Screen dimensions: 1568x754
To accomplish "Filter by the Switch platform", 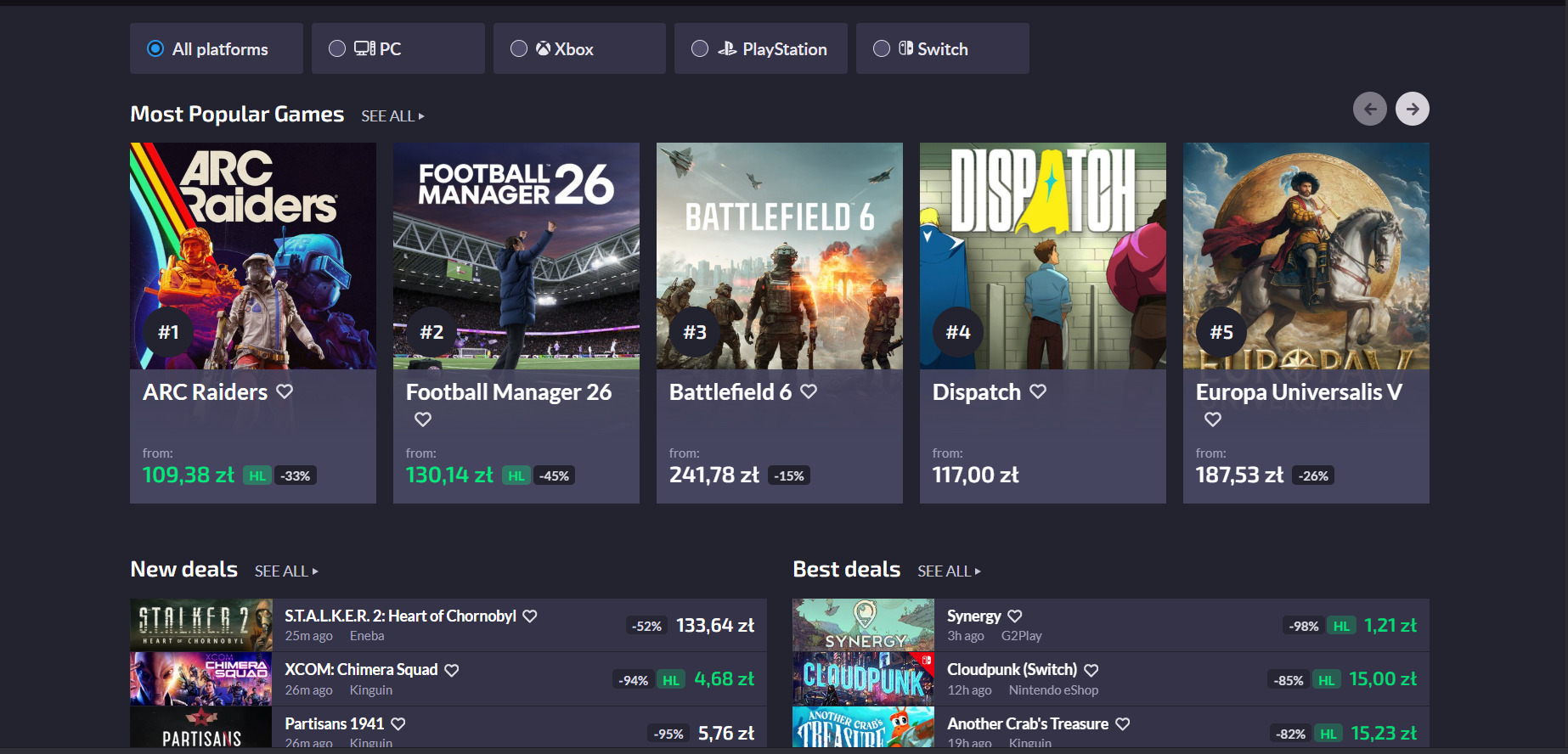I will tap(882, 49).
